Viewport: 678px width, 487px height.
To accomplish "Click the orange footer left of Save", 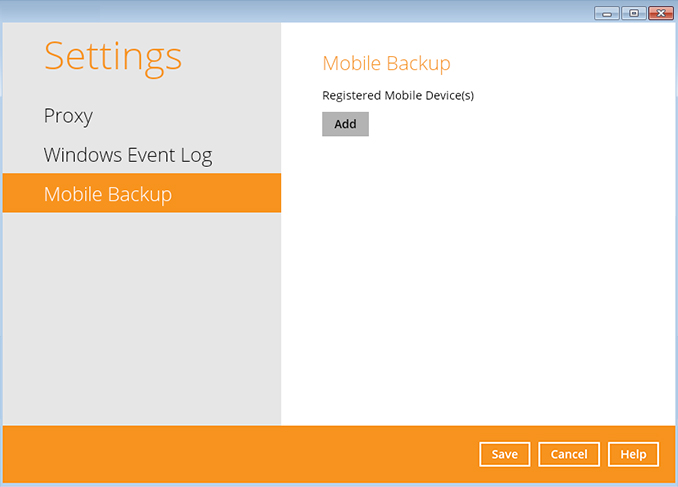I will click(240, 454).
